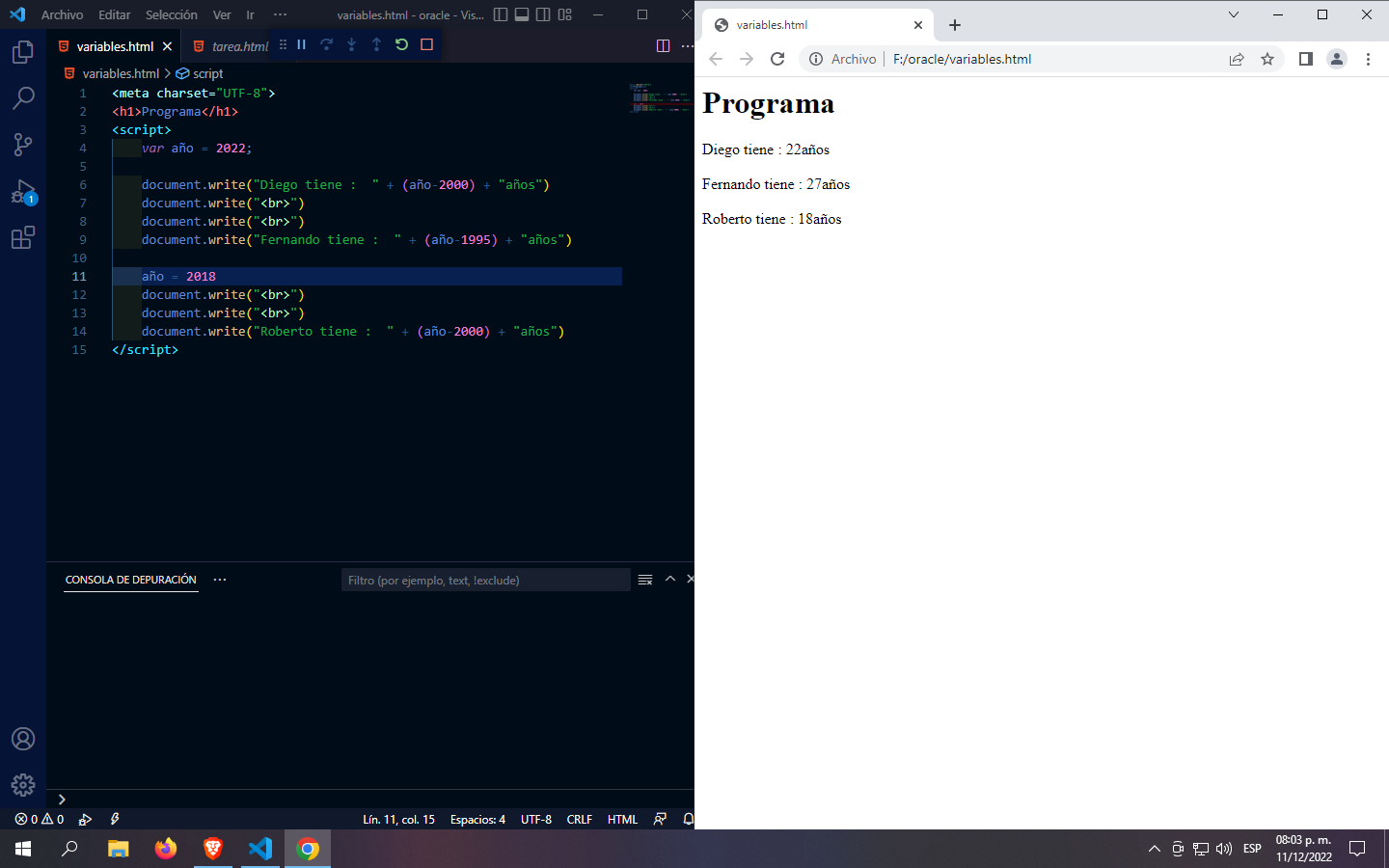This screenshot has width=1389, height=868.
Task: Open the Ir menu
Action: coord(250,14)
